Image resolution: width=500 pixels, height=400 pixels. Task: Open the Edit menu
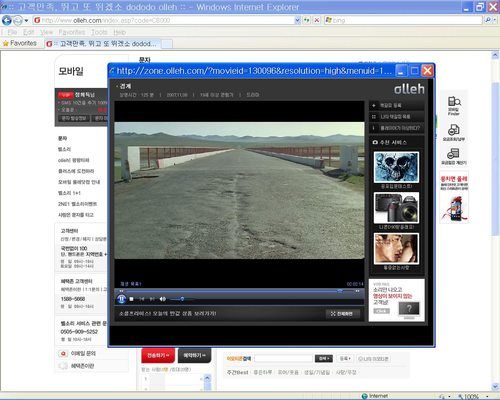pyautogui.click(x=29, y=32)
